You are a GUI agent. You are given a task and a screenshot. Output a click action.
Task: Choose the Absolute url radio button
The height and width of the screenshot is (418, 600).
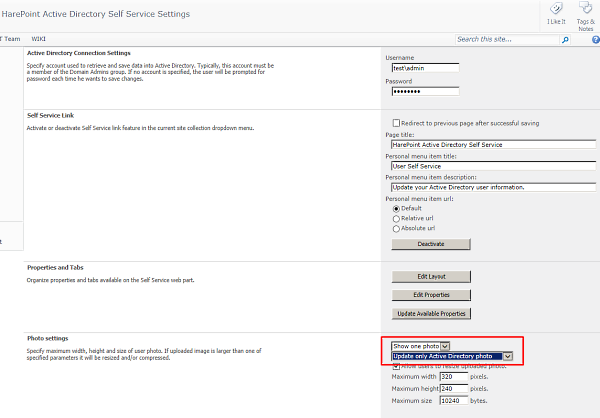tap(396, 228)
